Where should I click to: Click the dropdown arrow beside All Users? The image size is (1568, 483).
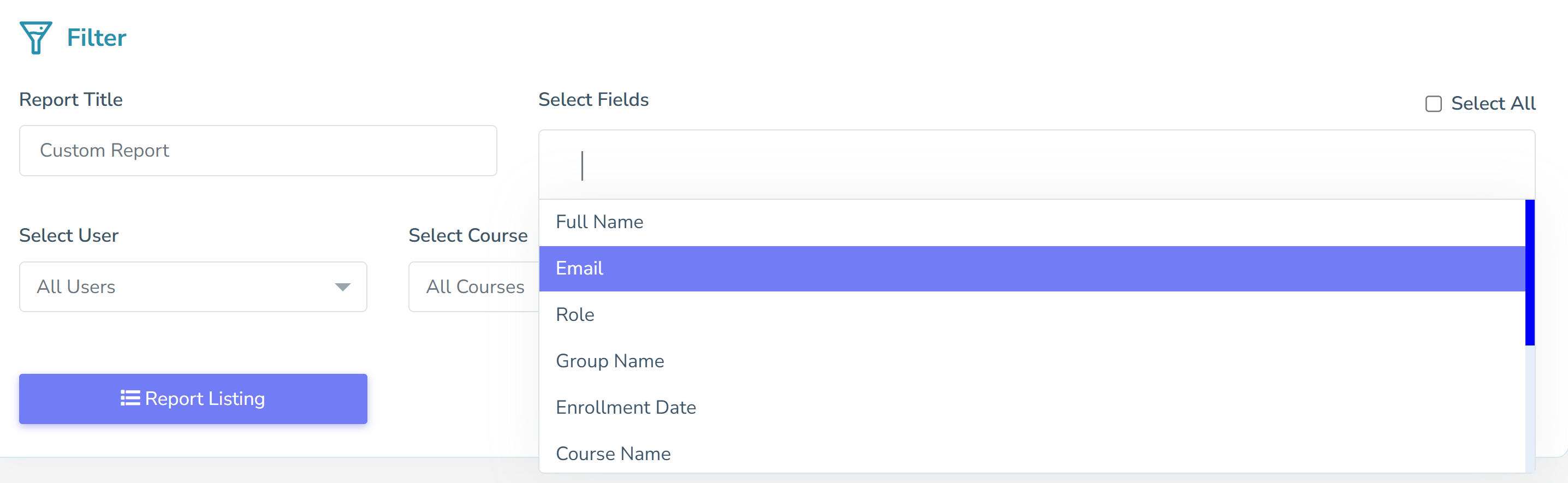pos(343,287)
